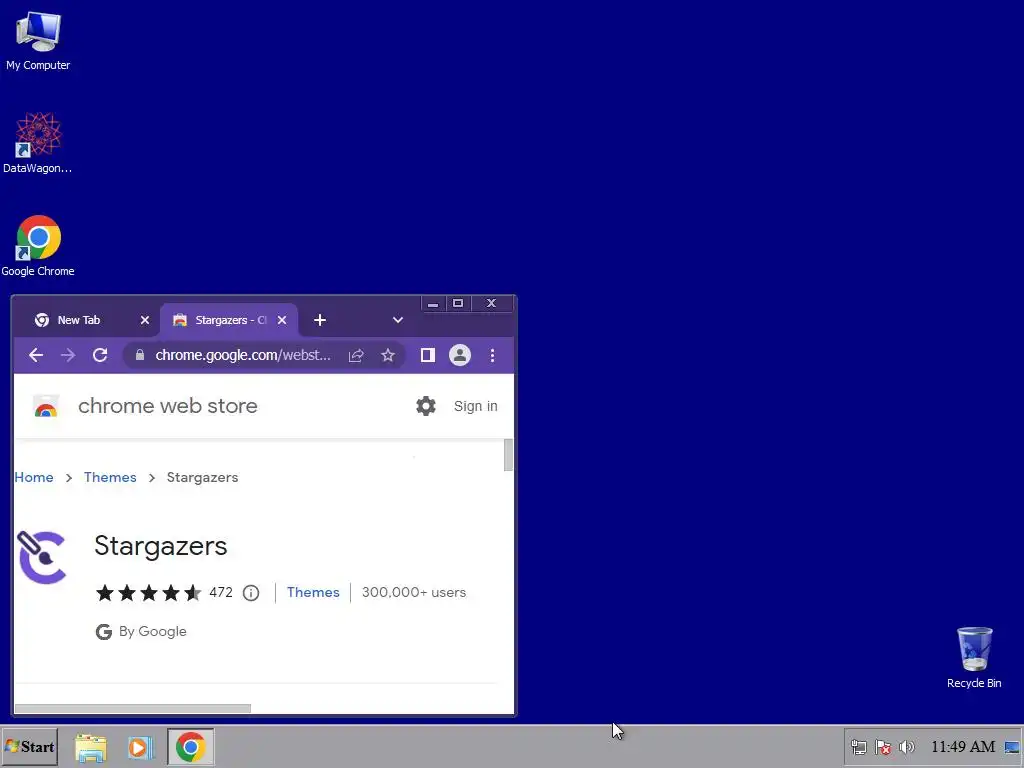Go to Home breadcrumb link

click(x=34, y=477)
